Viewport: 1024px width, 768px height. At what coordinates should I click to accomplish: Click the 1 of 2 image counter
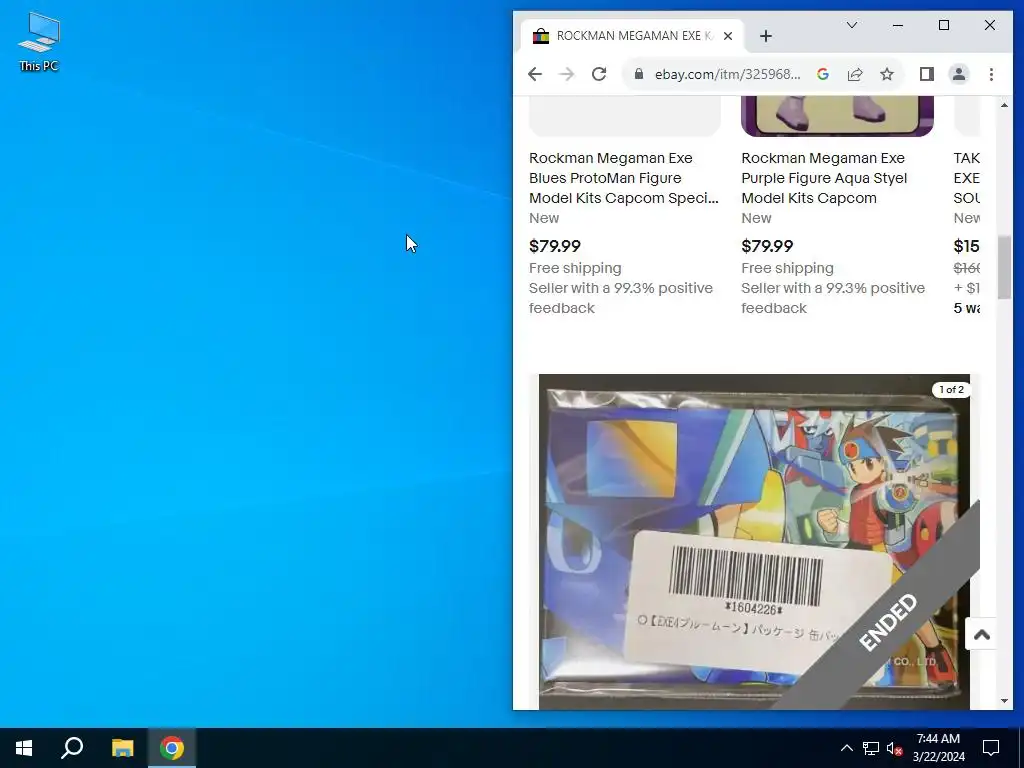point(952,389)
